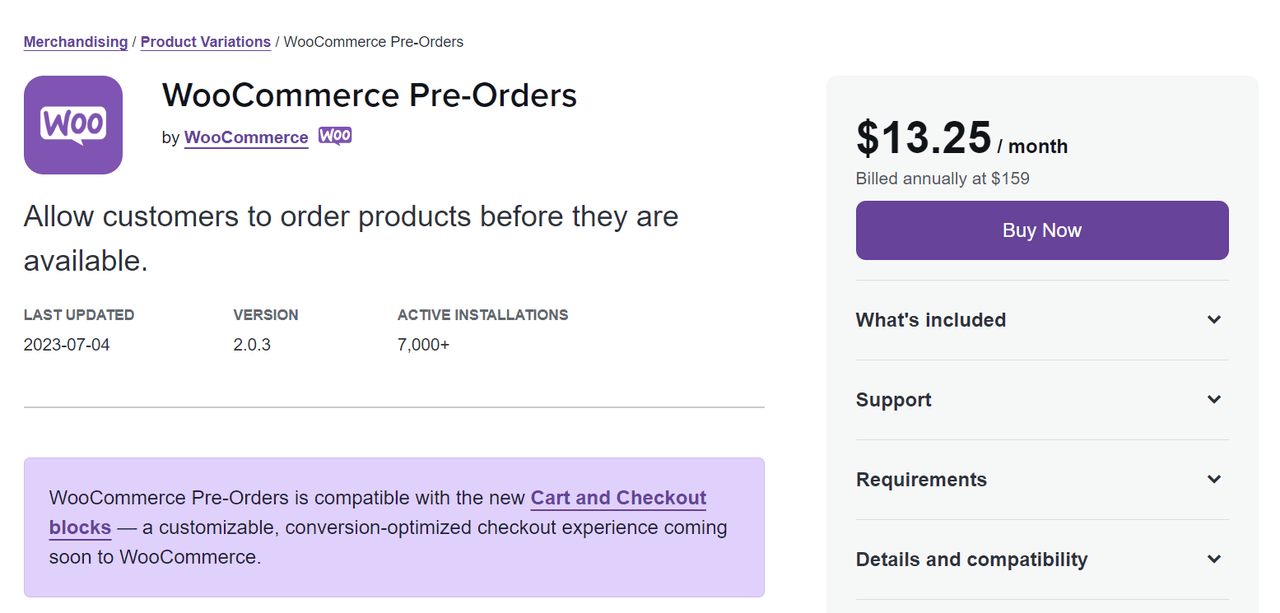Go to Product Variations breadcrumb
1280x613 pixels.
point(205,42)
